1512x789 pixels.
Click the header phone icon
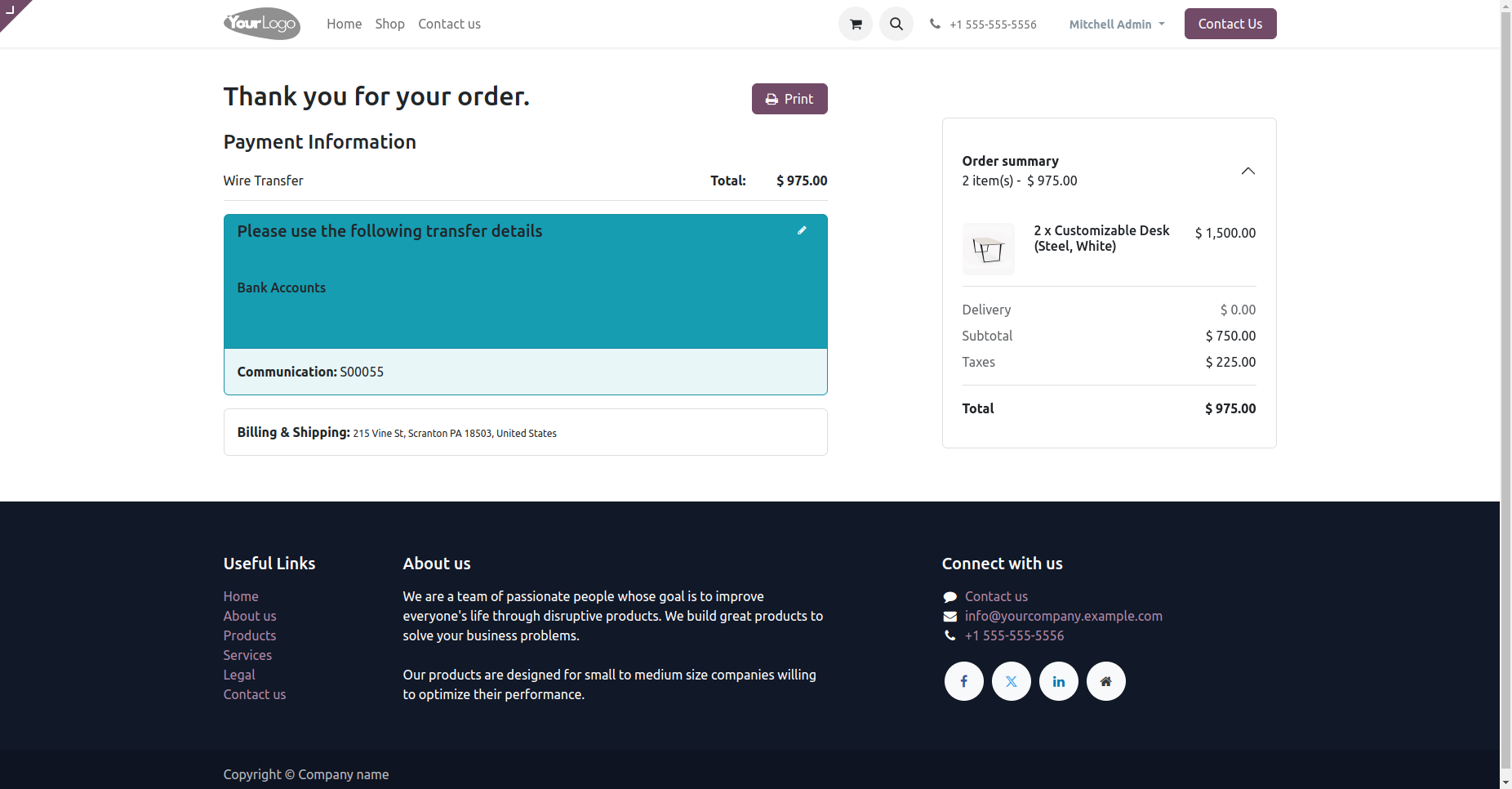click(935, 24)
